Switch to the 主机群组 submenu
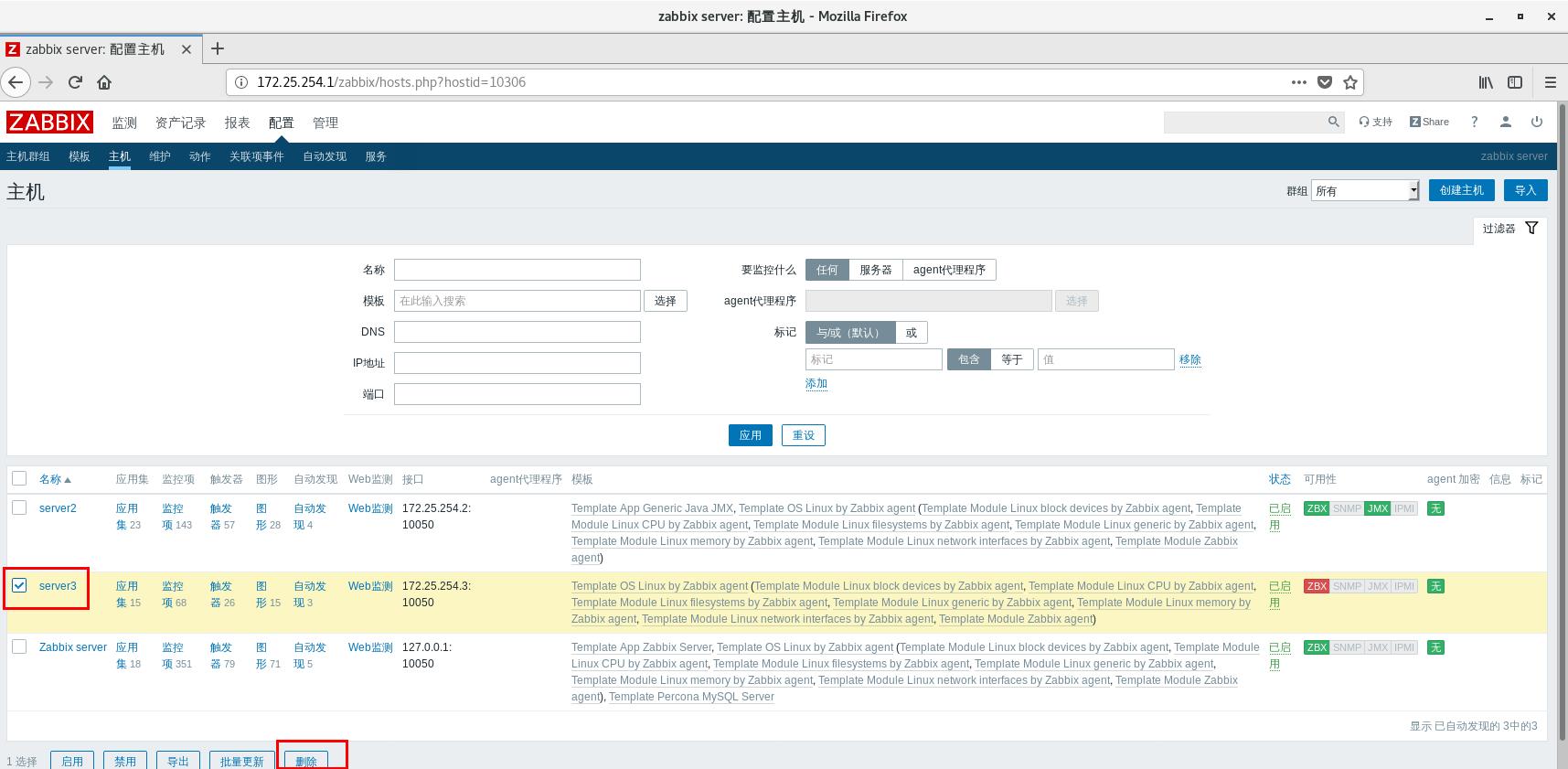 pos(28,156)
